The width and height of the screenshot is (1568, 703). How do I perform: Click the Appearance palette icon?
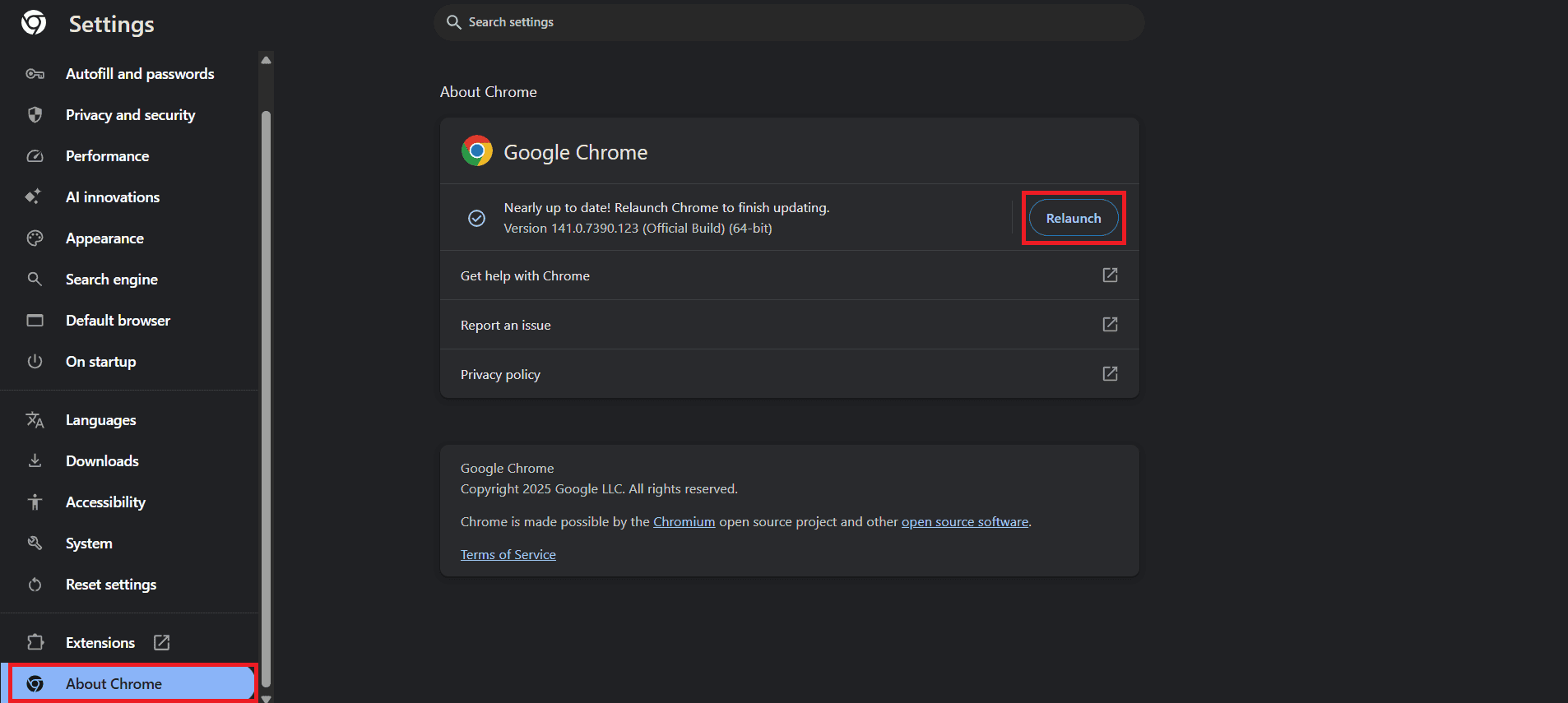(x=35, y=238)
